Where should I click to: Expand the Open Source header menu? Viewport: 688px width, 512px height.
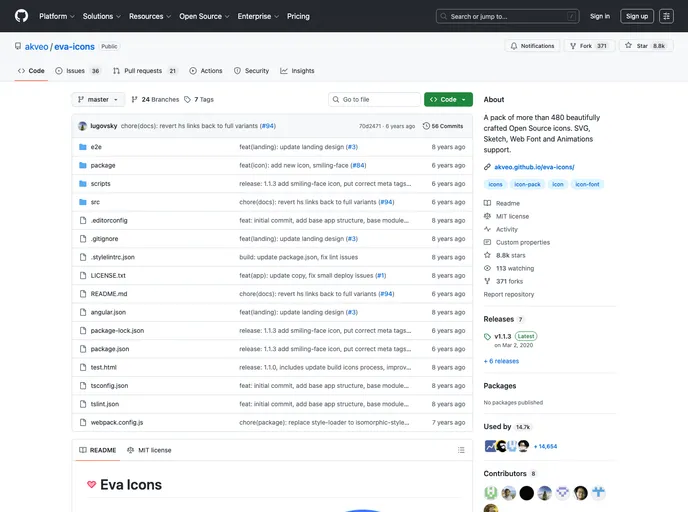tap(204, 16)
